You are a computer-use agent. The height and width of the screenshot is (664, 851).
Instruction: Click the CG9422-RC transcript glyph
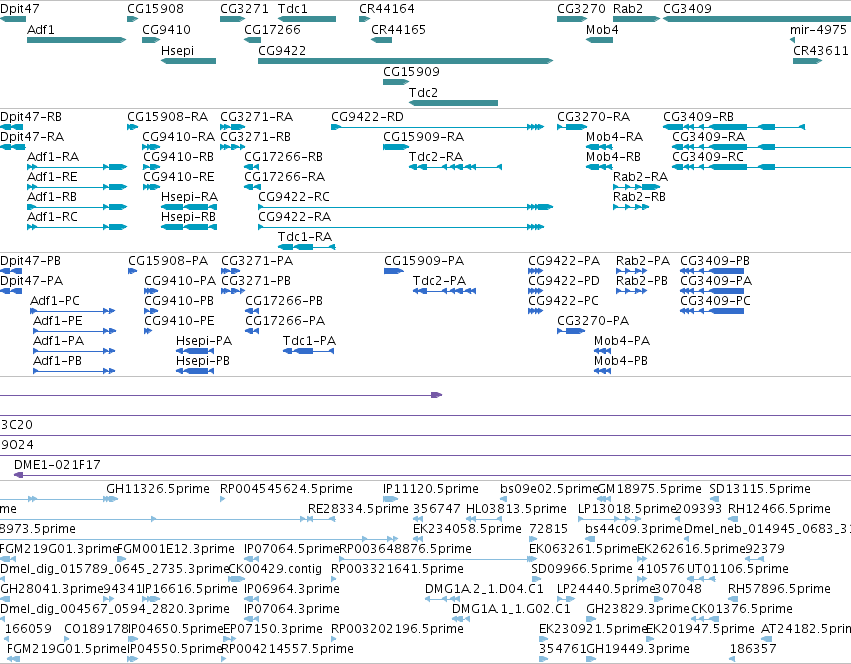click(405, 207)
